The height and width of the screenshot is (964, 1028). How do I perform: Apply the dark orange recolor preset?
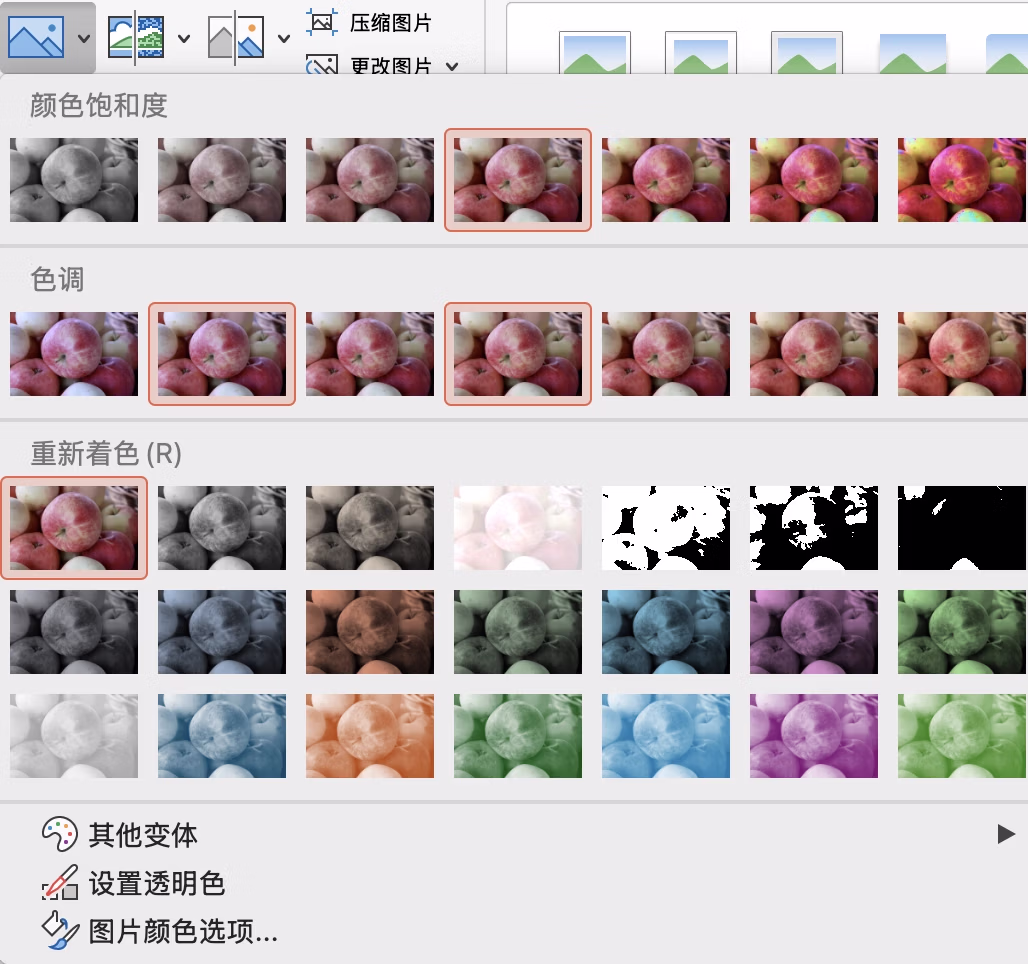click(370, 632)
